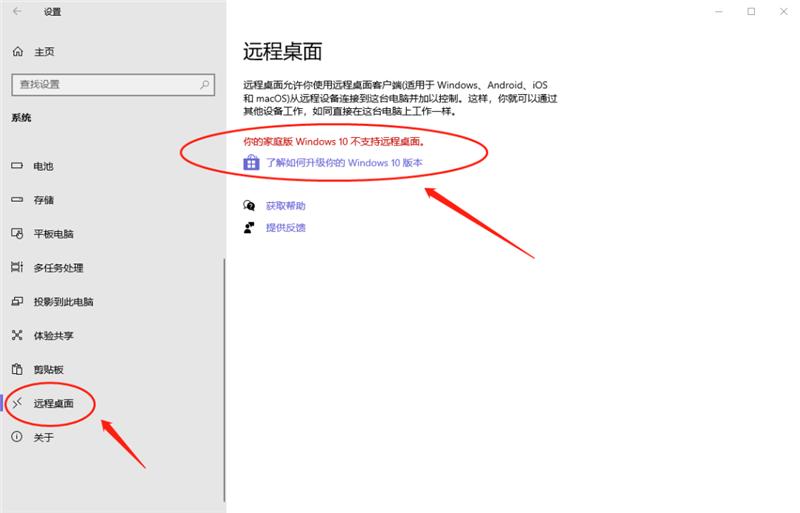Open the 电池 settings page

point(43,166)
